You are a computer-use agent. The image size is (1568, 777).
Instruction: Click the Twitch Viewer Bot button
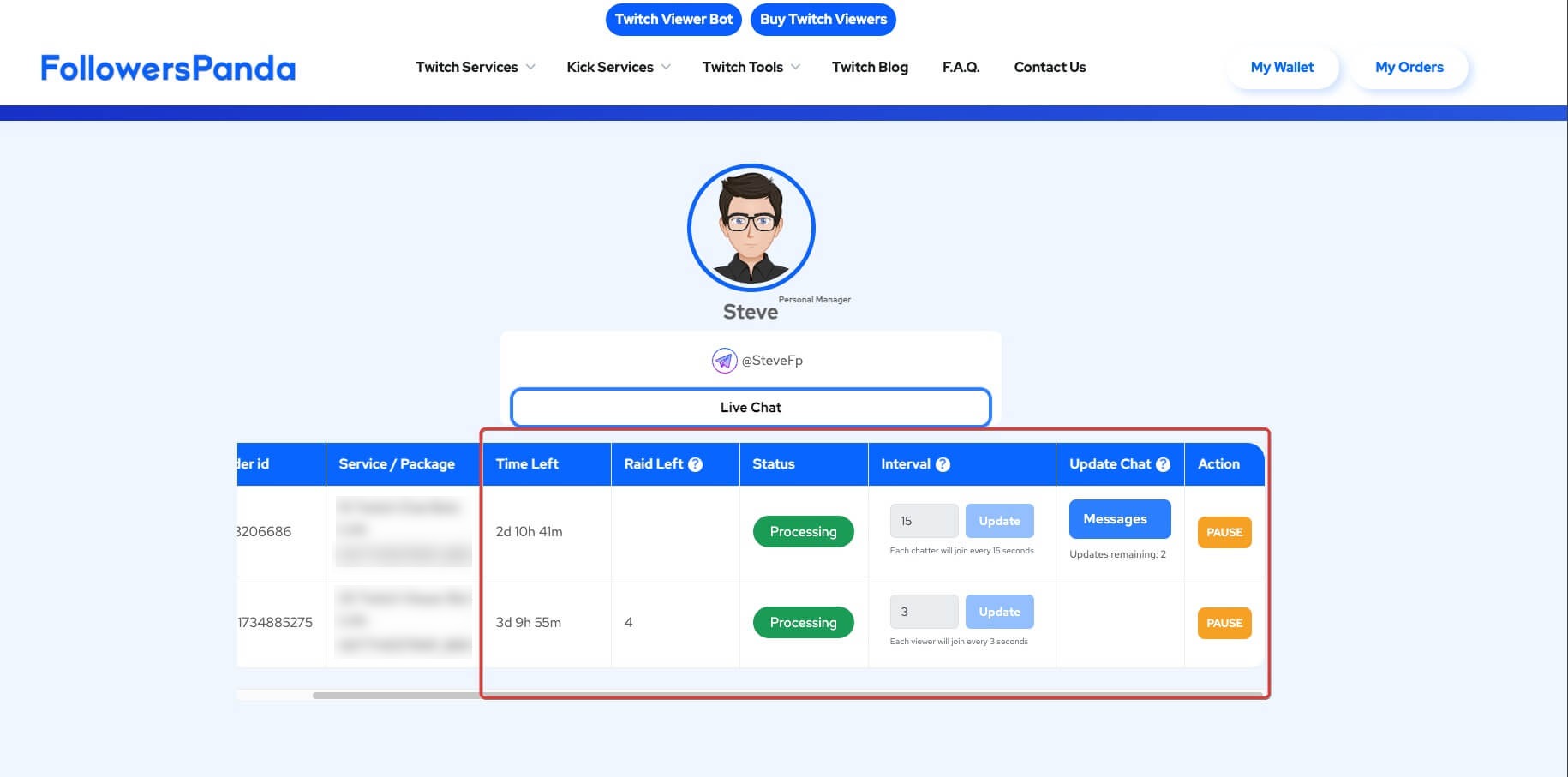click(673, 19)
